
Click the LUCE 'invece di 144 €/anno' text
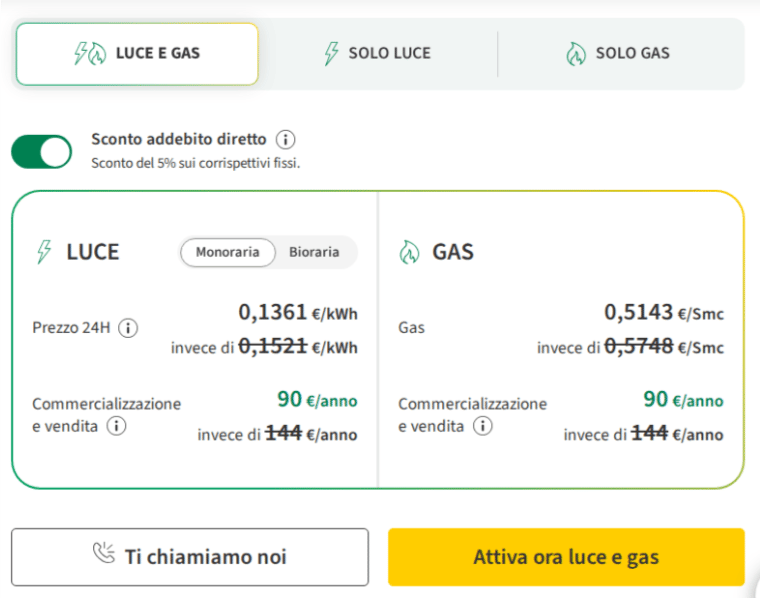[x=277, y=434]
